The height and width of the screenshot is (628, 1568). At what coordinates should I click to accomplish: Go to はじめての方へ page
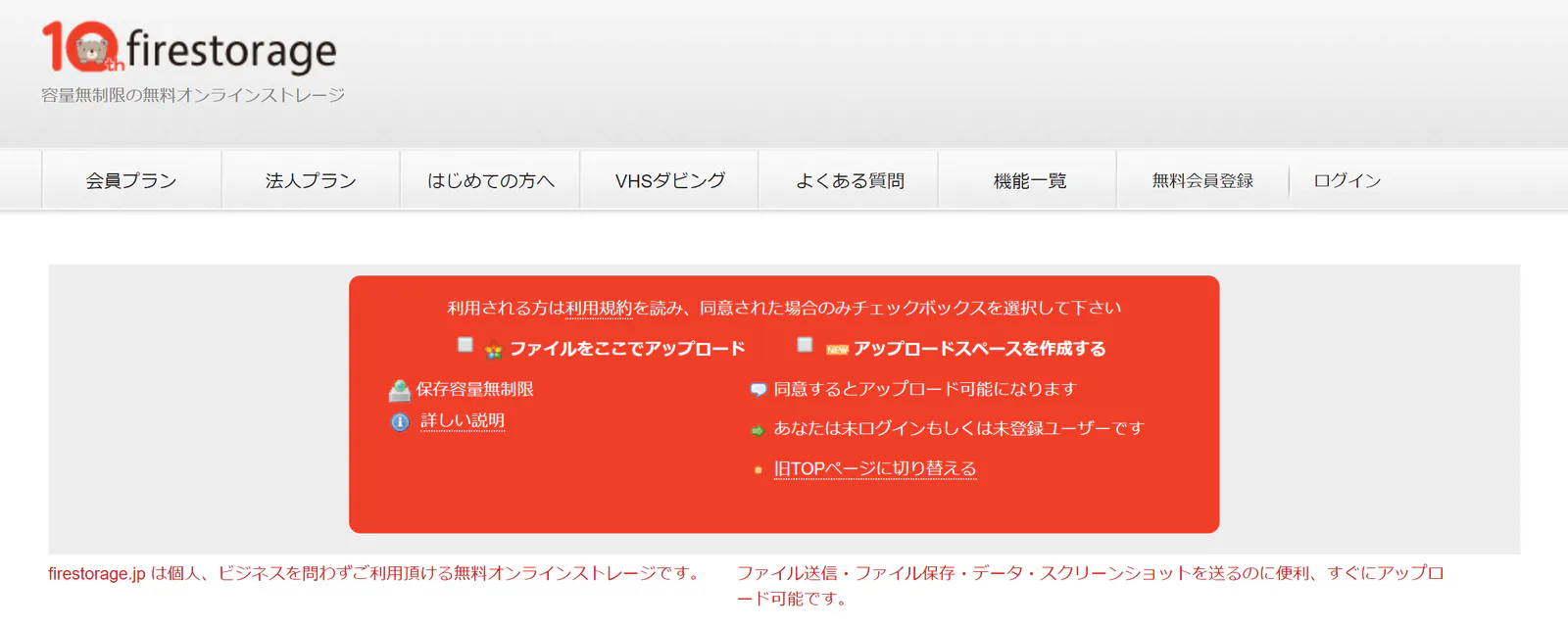490,180
